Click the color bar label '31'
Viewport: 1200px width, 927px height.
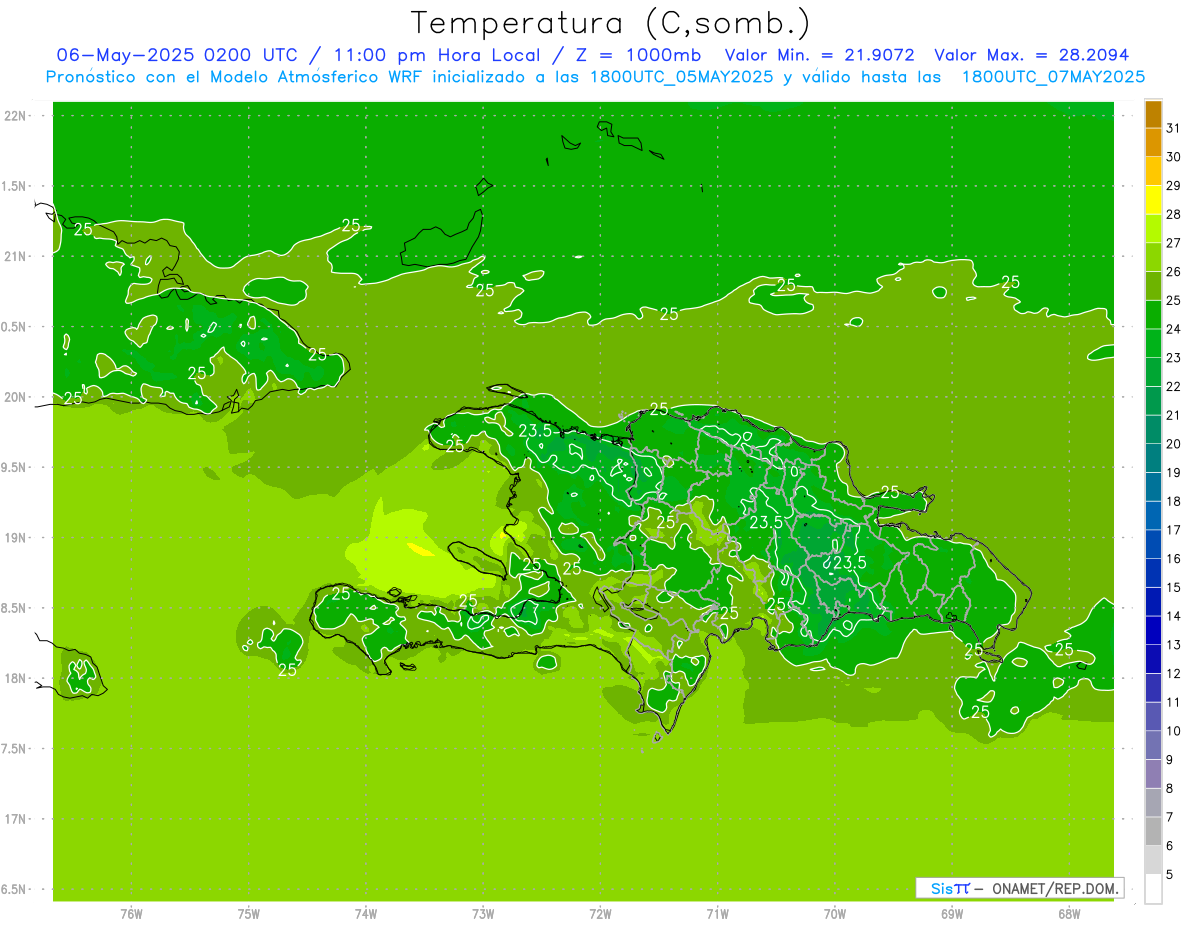[1174, 128]
